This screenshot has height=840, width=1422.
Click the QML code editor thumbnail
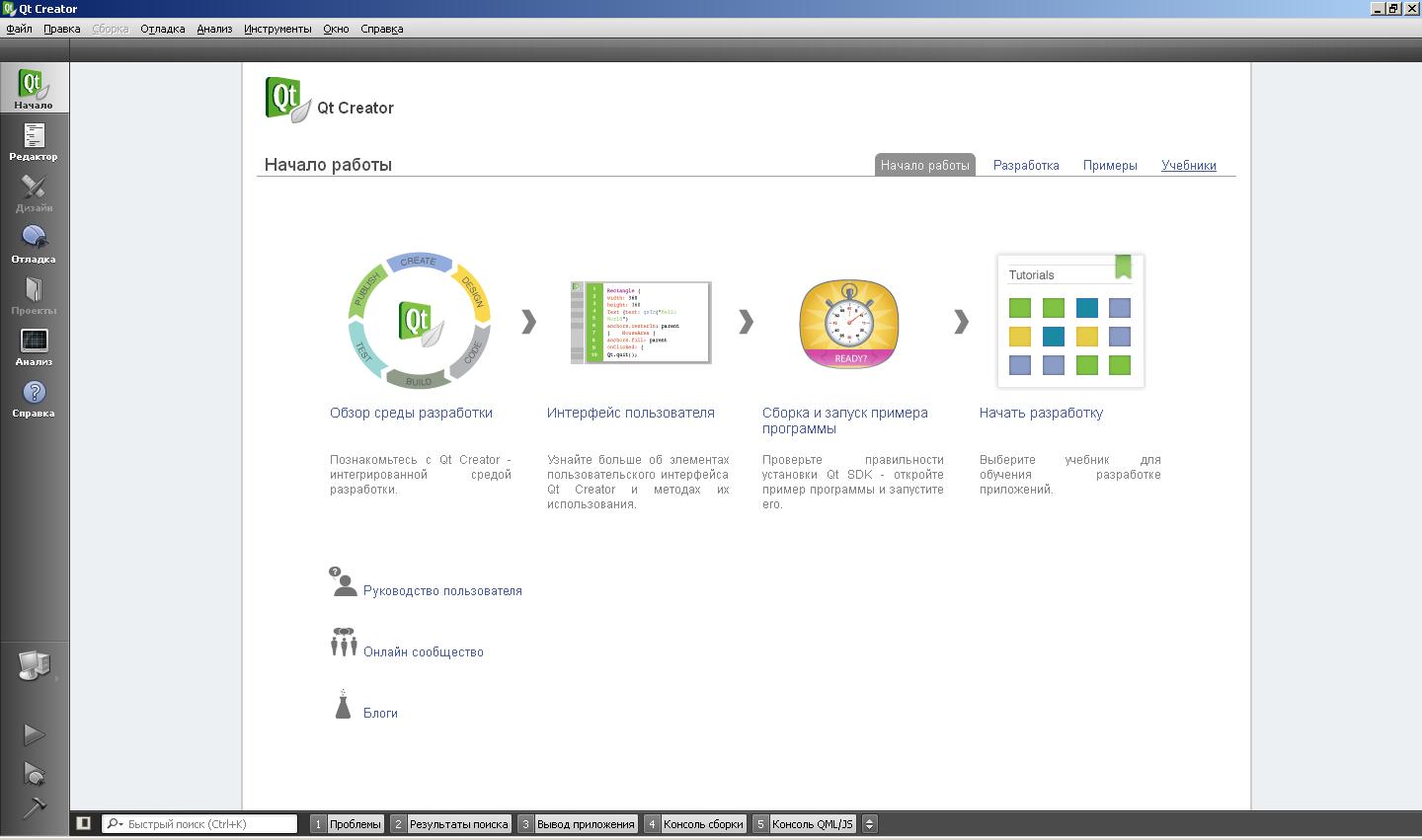point(641,322)
